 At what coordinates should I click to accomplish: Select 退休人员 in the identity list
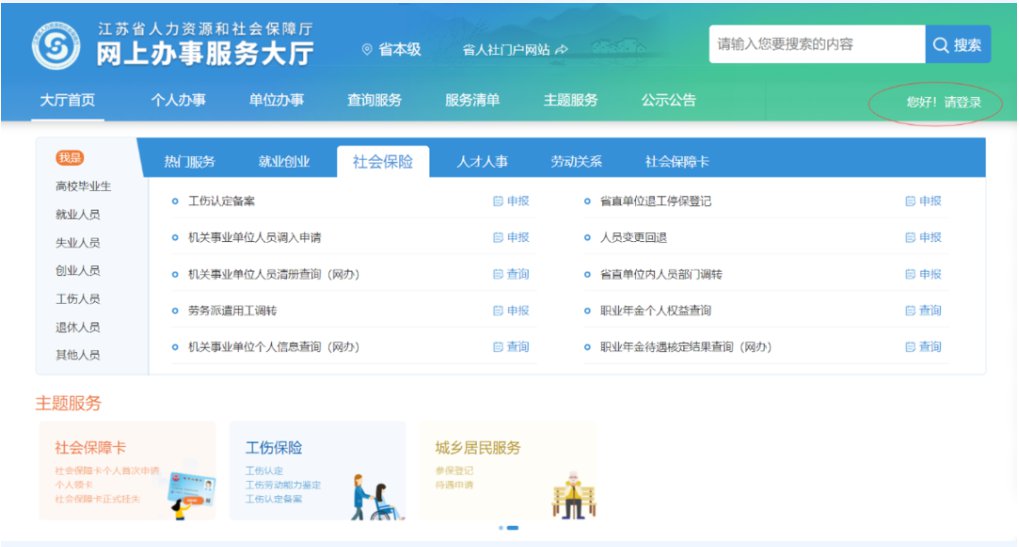(x=77, y=327)
